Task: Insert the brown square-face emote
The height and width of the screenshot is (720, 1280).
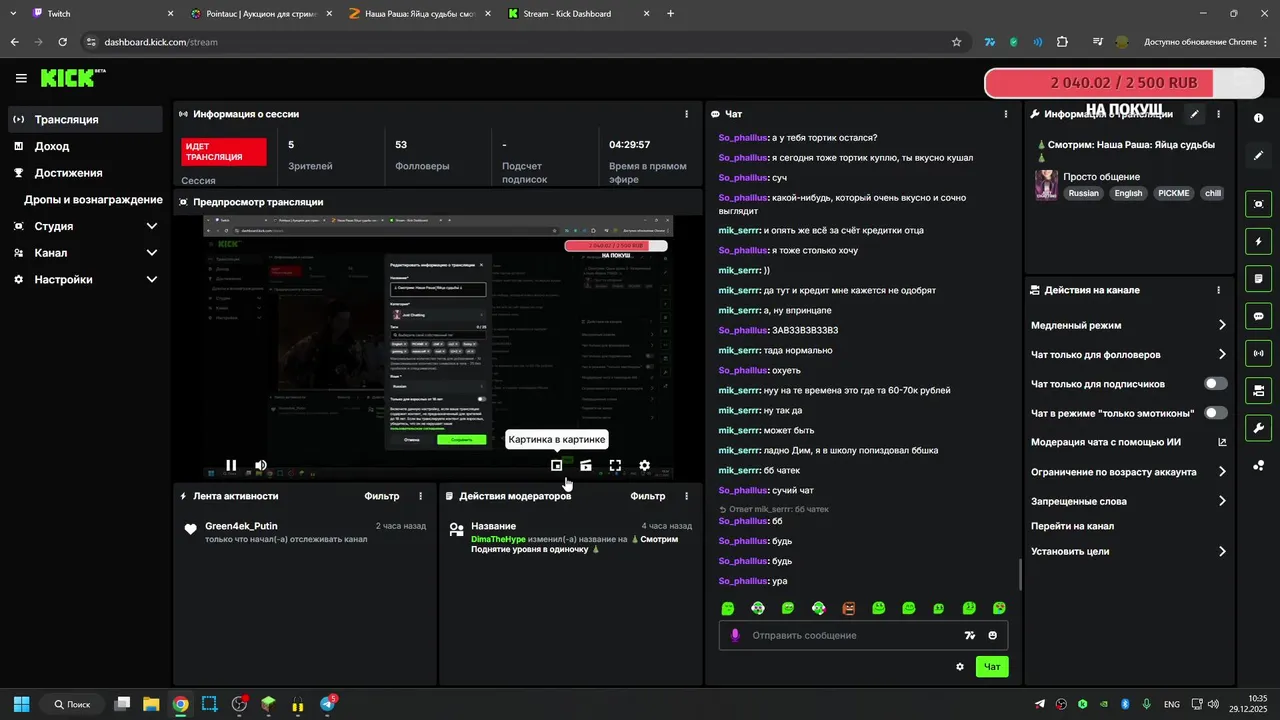Action: coord(849,608)
